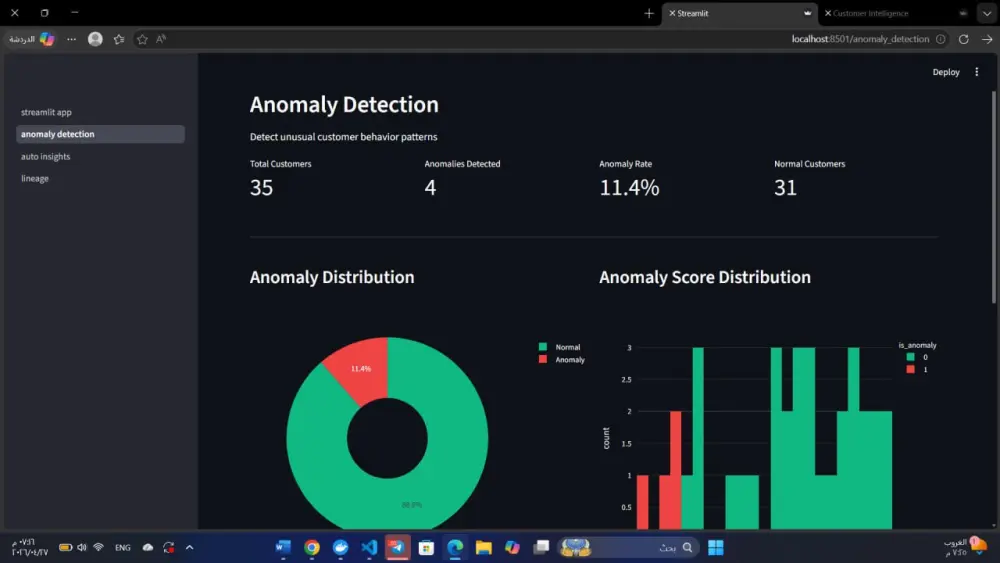Add this page to favorites star
The image size is (1000, 563).
(x=142, y=39)
